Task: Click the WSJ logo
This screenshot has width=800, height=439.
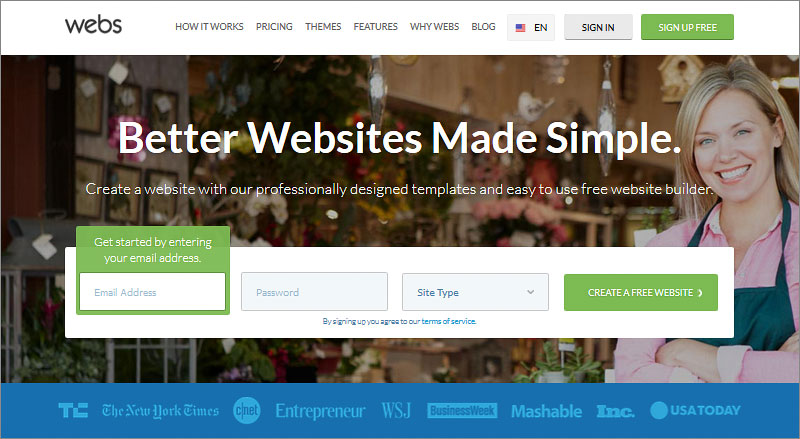Action: tap(396, 410)
